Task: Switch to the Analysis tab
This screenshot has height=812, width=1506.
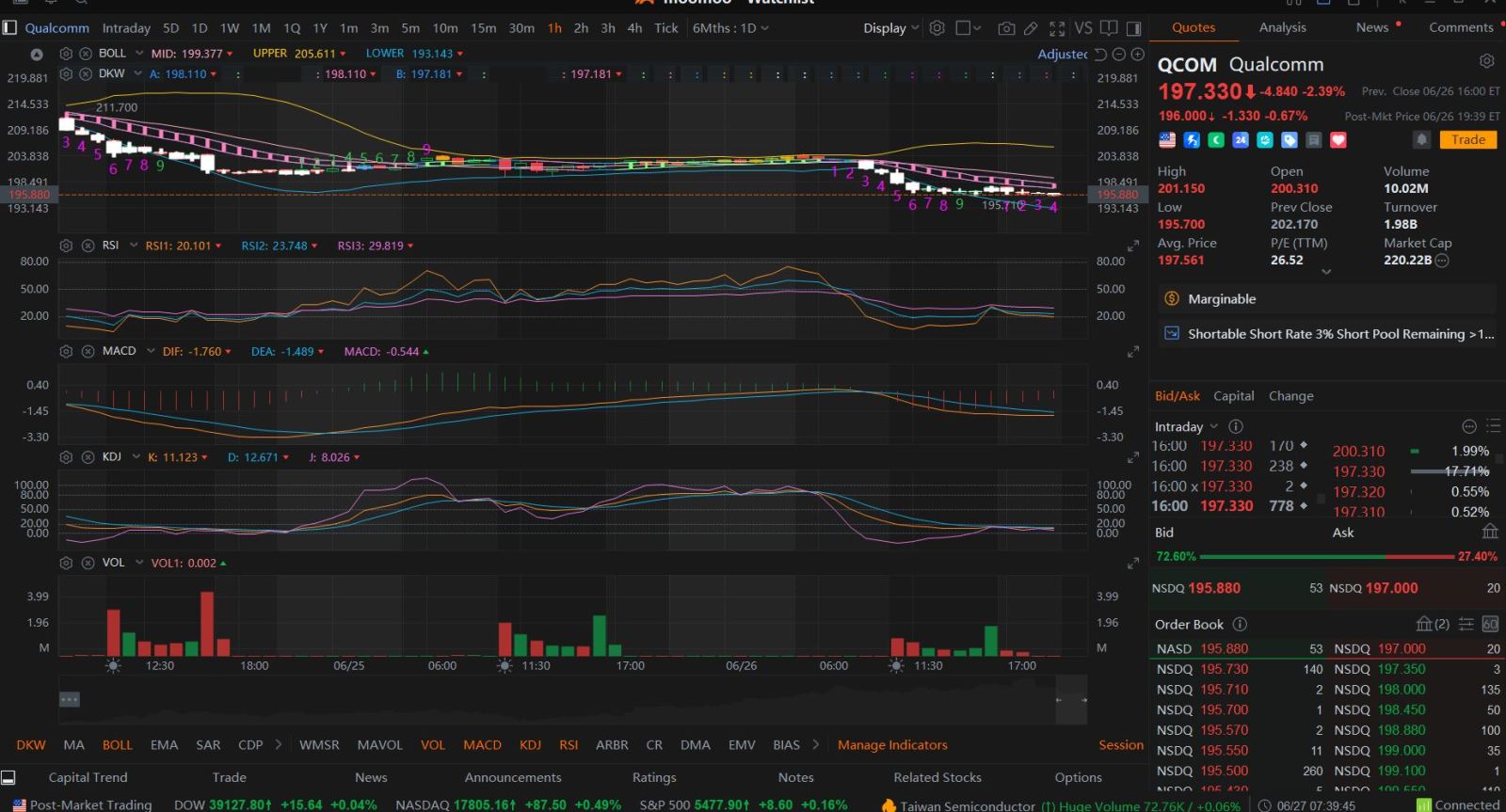Action: pyautogui.click(x=1282, y=27)
